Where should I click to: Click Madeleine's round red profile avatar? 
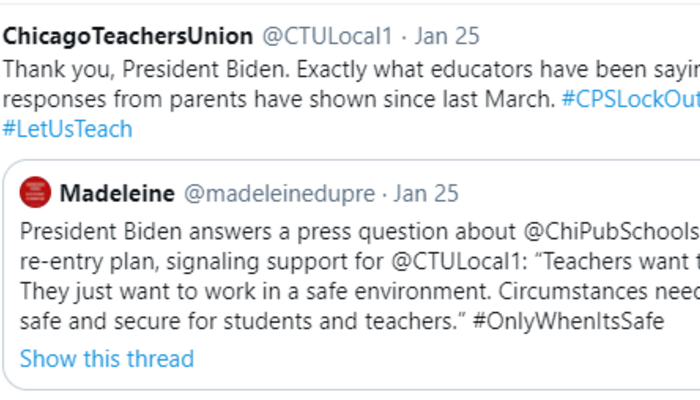click(x=36, y=191)
